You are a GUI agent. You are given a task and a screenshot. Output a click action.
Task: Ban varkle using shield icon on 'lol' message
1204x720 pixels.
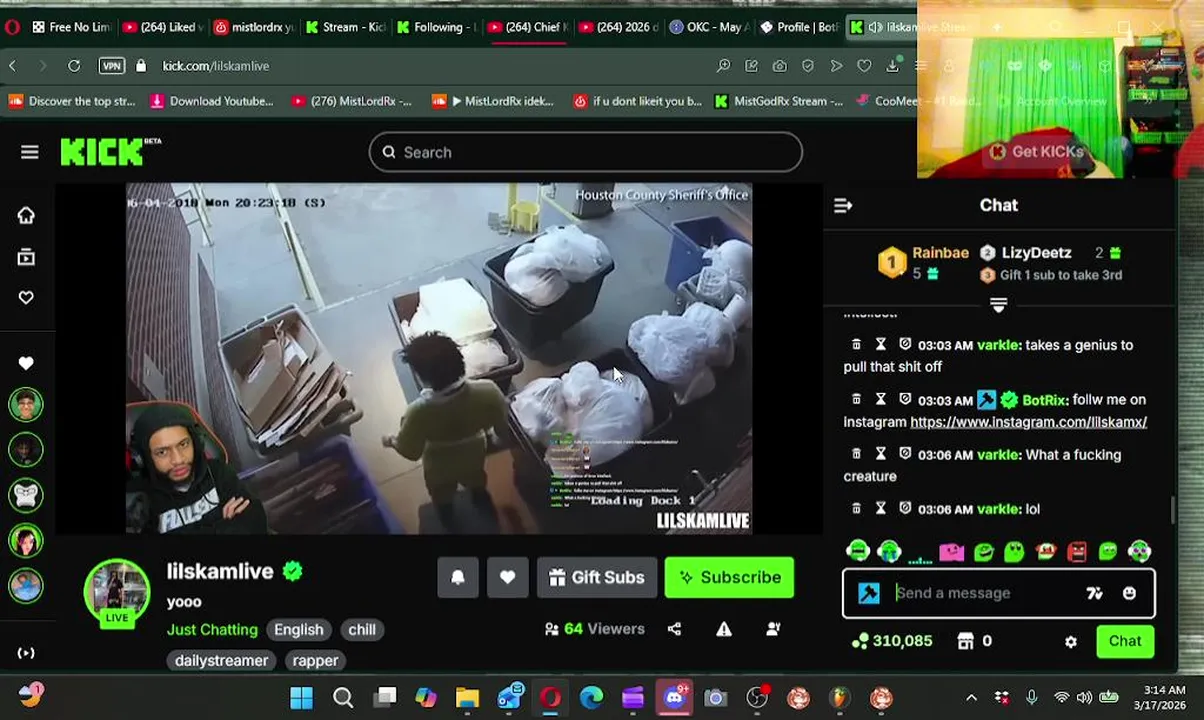pyautogui.click(x=905, y=509)
